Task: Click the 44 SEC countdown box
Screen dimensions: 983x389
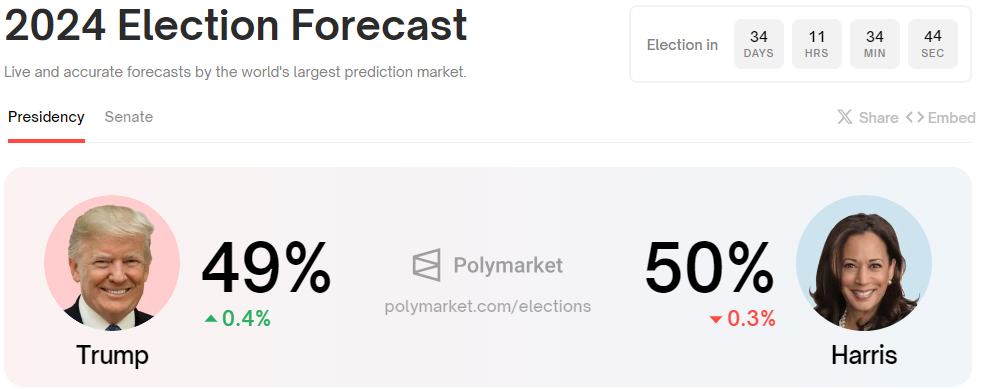Action: pyautogui.click(x=933, y=44)
